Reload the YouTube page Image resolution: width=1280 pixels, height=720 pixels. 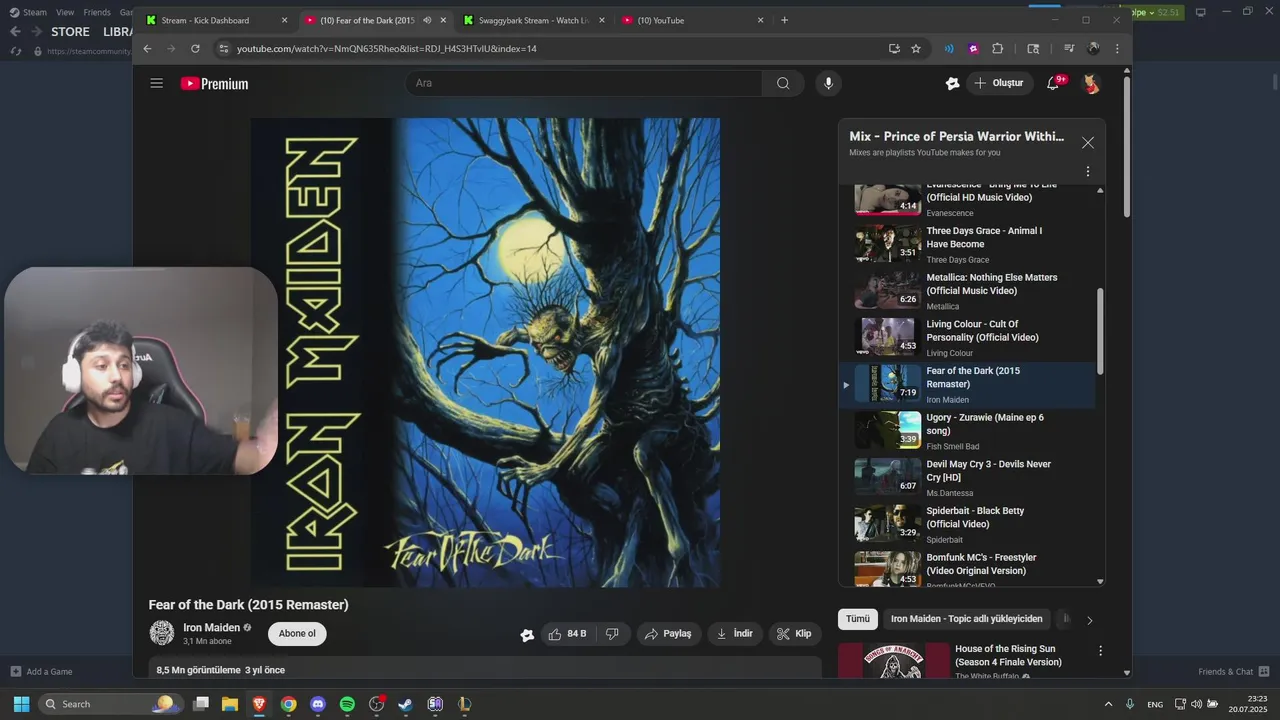point(195,48)
